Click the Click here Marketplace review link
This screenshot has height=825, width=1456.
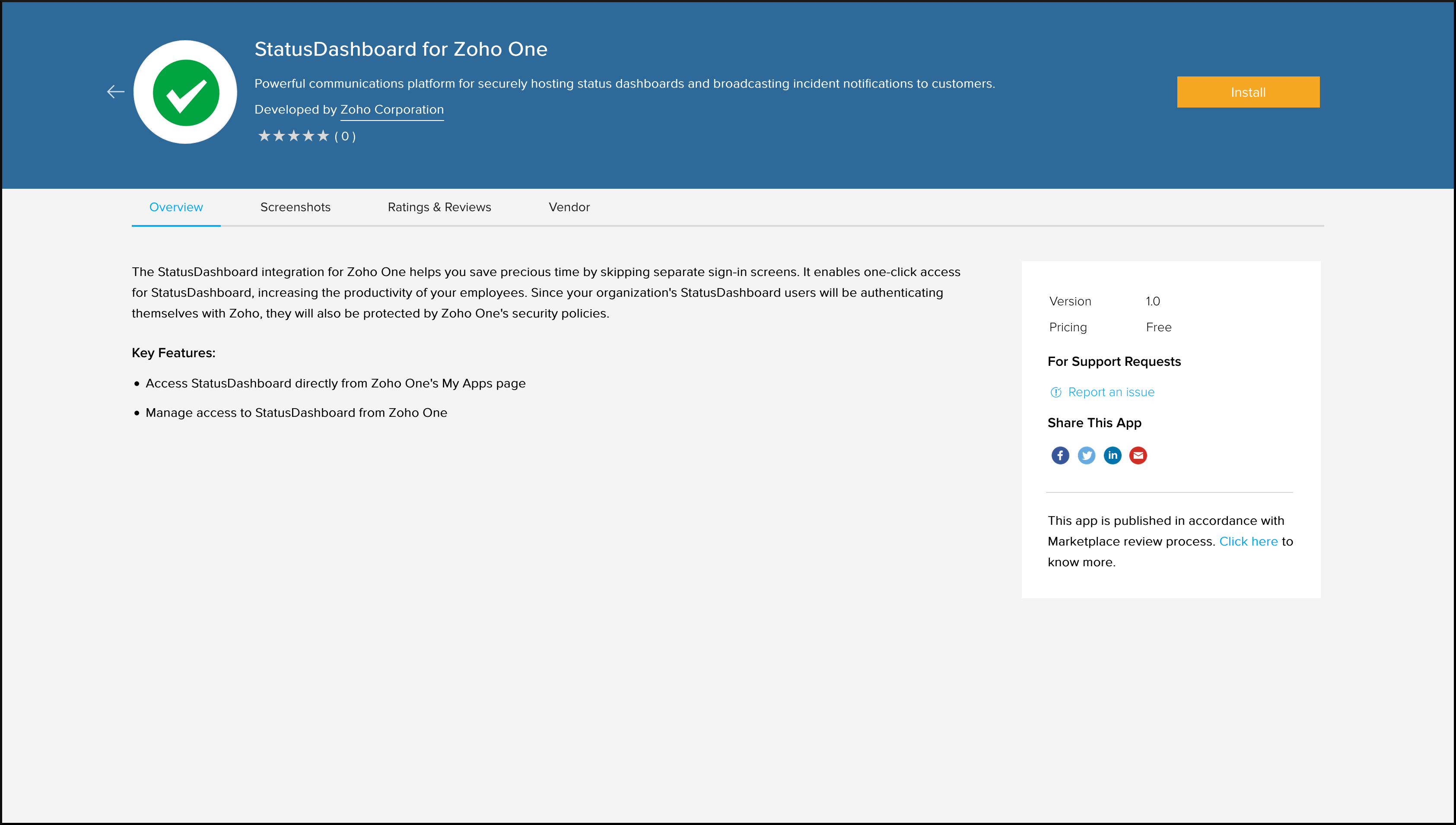coord(1248,541)
